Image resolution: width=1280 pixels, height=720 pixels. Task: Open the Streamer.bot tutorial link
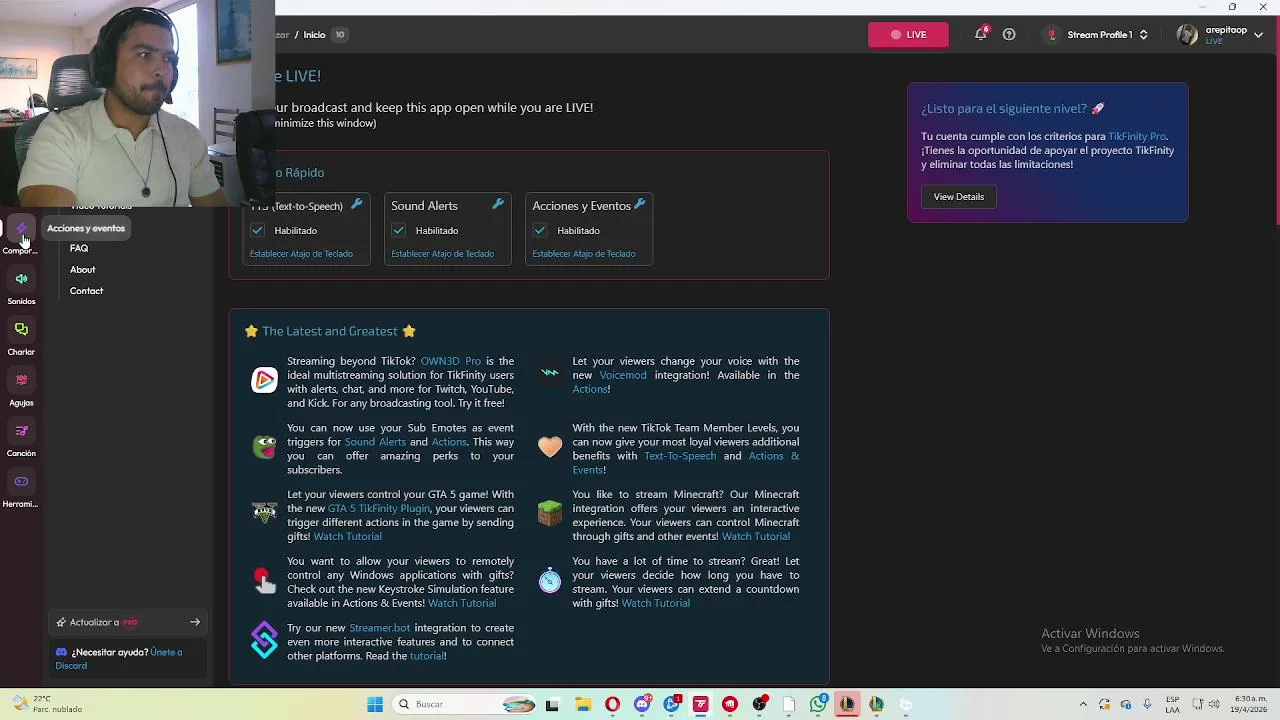click(426, 656)
